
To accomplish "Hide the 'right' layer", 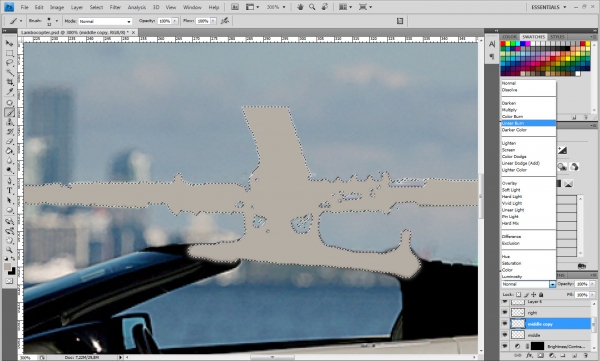I will 505,312.
